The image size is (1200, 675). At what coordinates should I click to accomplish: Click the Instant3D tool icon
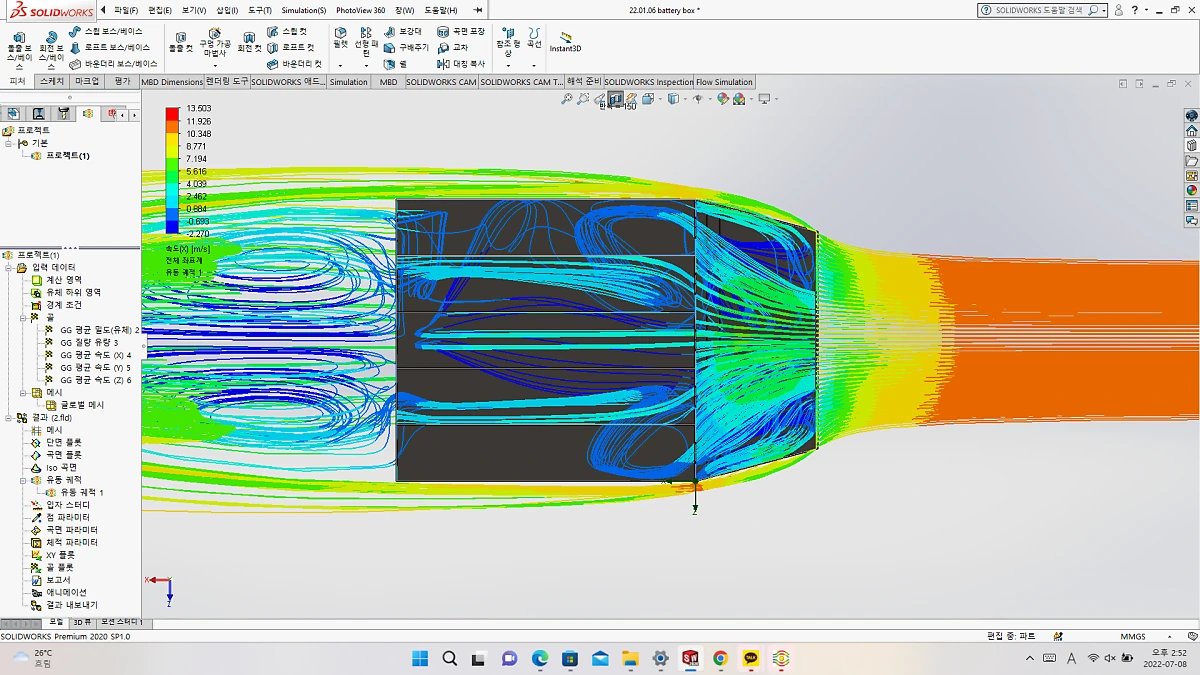tap(565, 38)
